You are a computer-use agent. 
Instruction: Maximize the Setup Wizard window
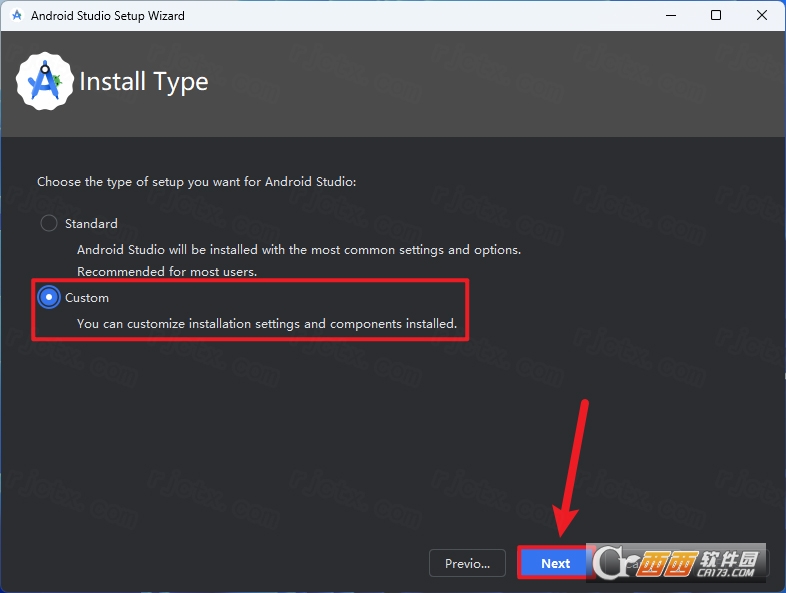(x=716, y=16)
